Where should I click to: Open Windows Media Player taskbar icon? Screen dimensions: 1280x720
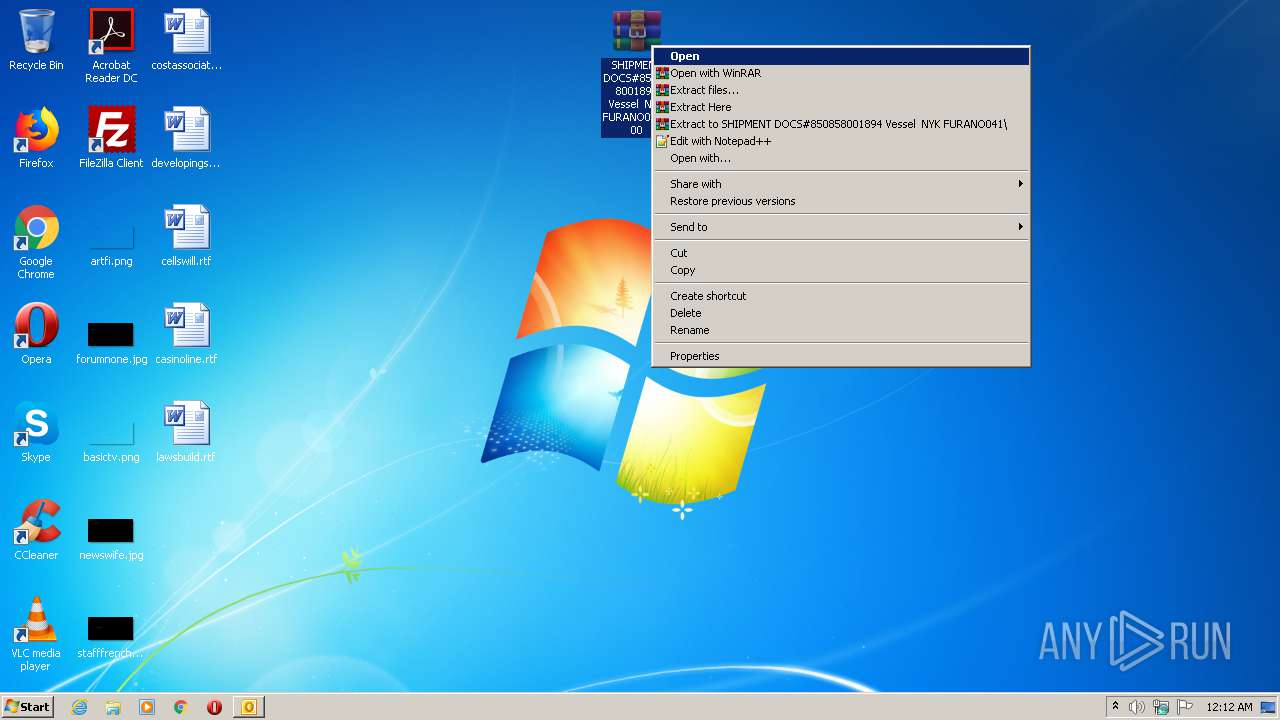(x=147, y=707)
